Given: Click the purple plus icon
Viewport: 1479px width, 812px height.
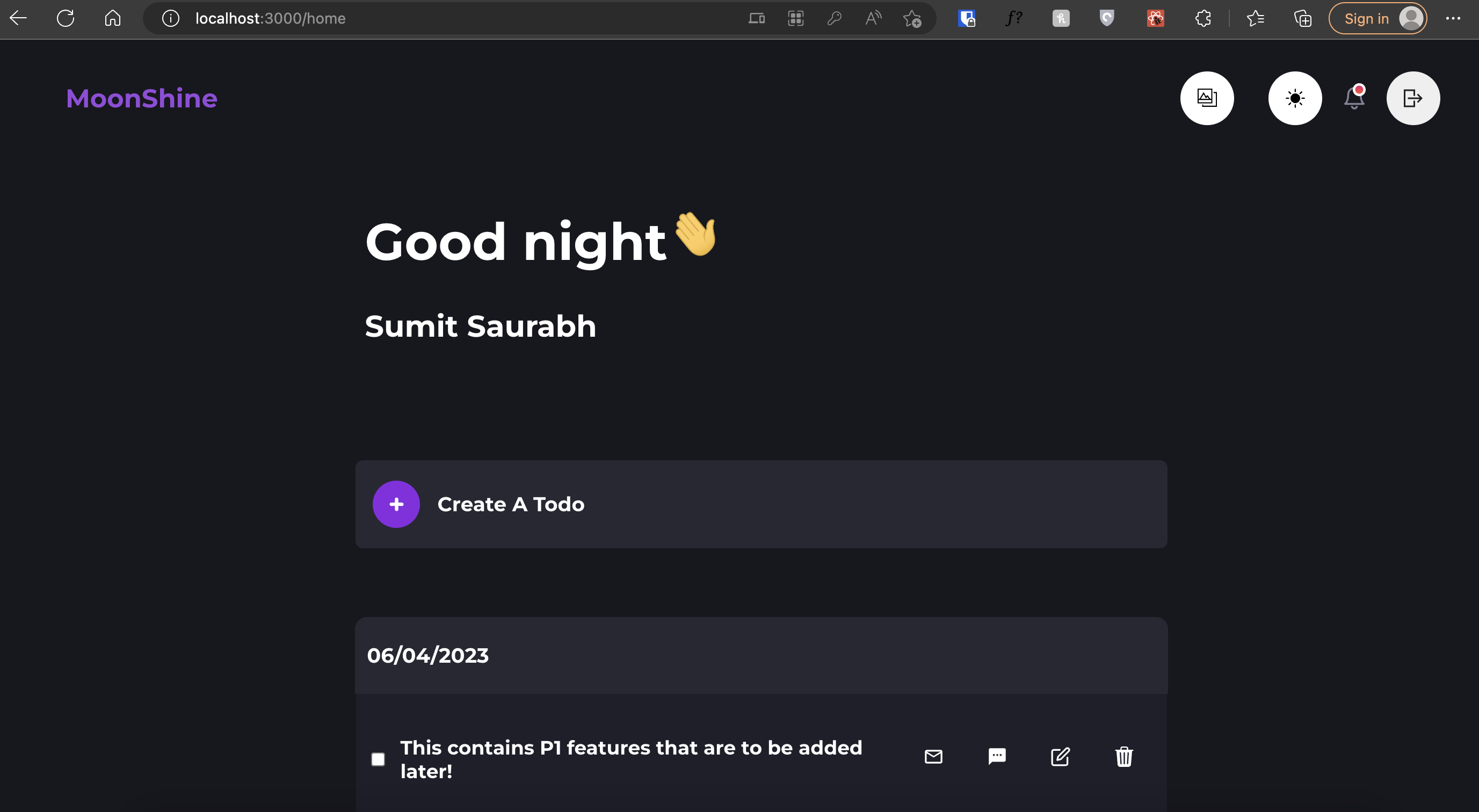Looking at the screenshot, I should click(396, 504).
